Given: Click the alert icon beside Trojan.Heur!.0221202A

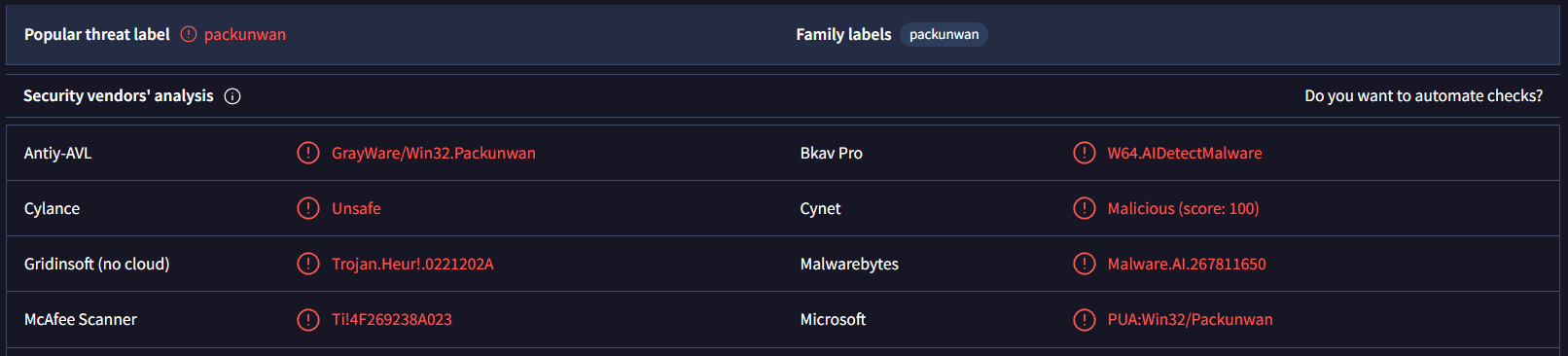Looking at the screenshot, I should [x=308, y=264].
